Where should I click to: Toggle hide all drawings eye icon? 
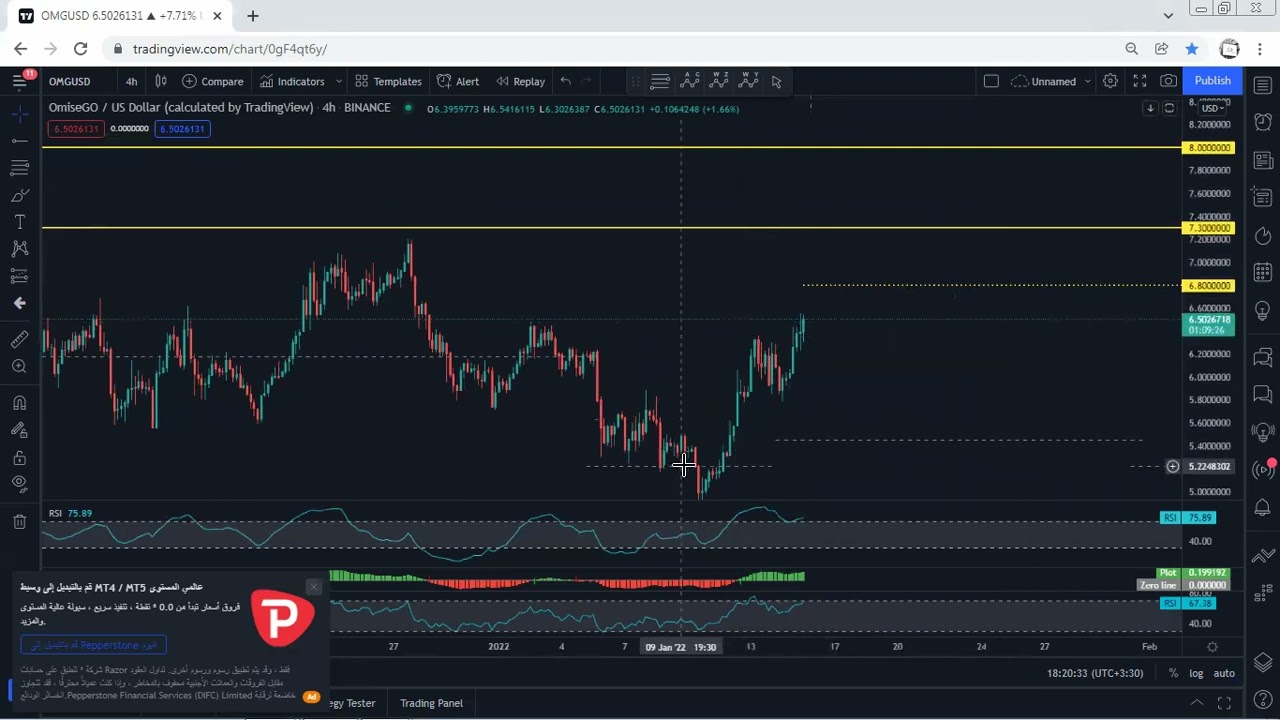[19, 484]
